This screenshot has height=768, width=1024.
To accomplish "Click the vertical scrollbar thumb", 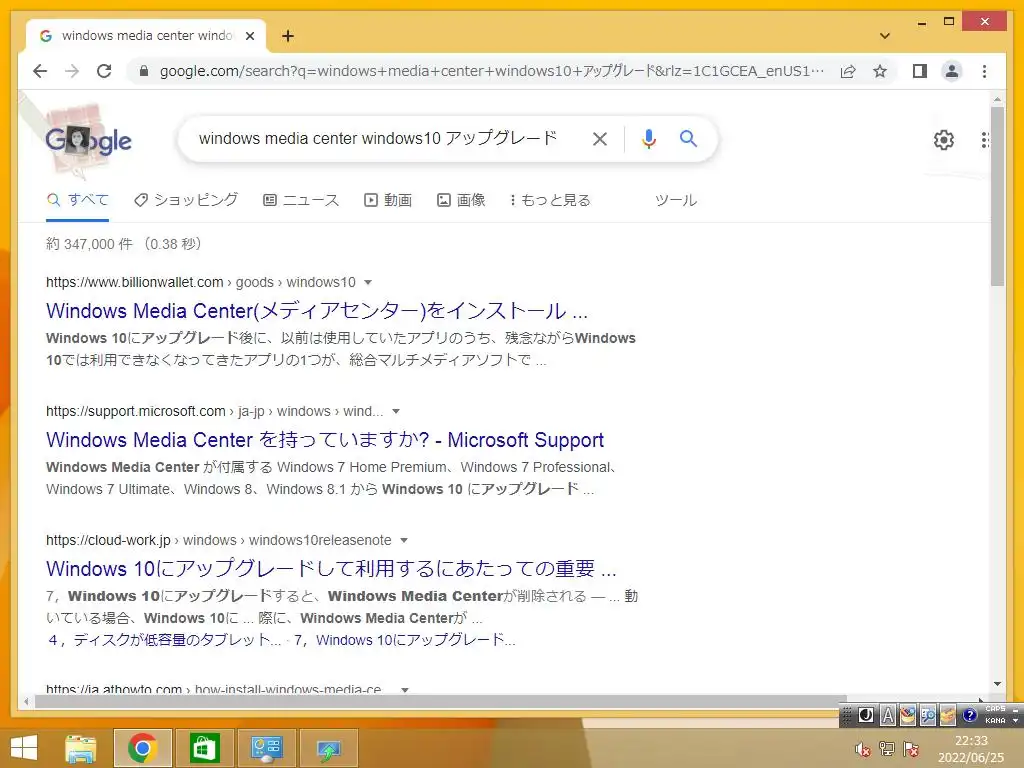I will 997,196.
